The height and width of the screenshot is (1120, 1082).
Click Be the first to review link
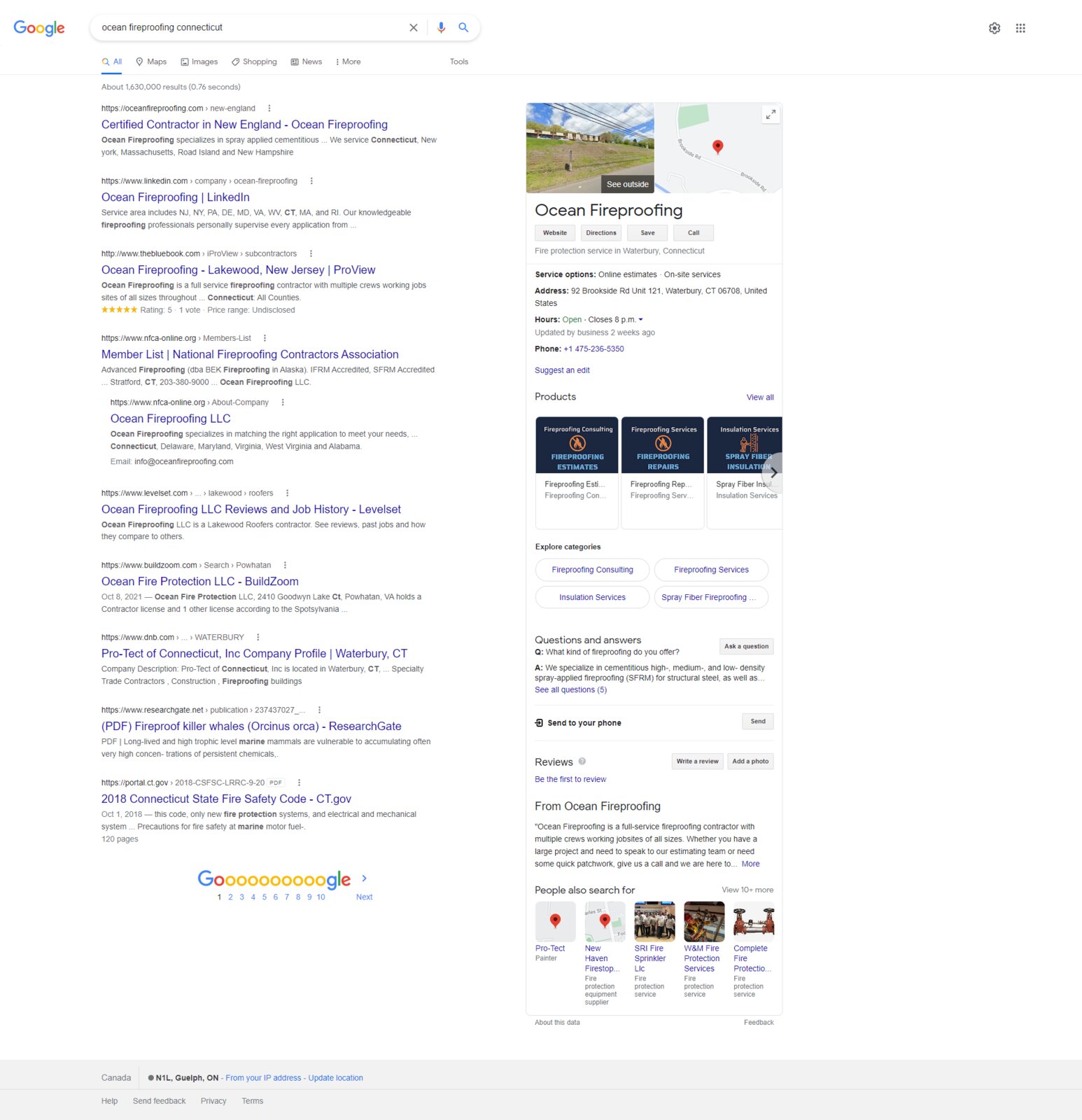click(570, 779)
